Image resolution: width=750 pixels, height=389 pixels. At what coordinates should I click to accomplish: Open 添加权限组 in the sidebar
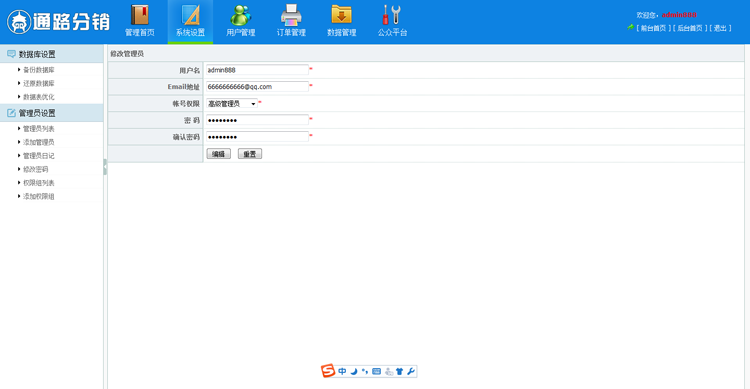(x=39, y=196)
